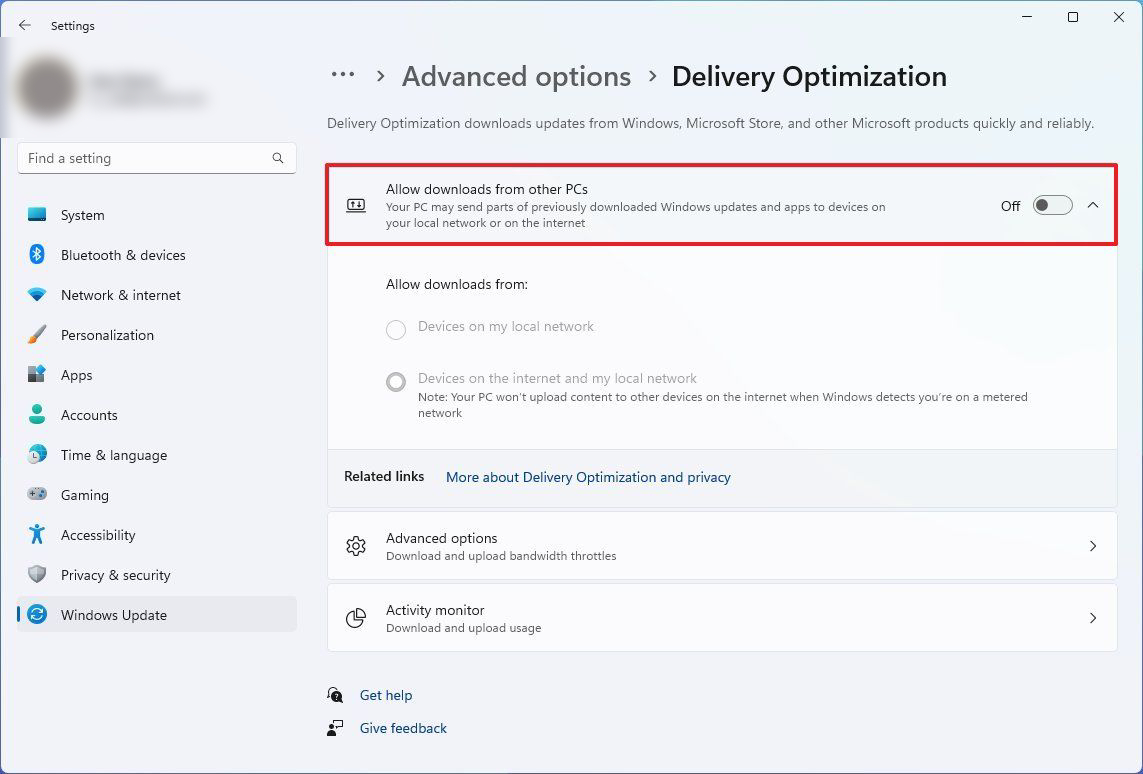The width and height of the screenshot is (1143, 774).
Task: Click the System monitor icon
Action: pyautogui.click(x=37, y=214)
